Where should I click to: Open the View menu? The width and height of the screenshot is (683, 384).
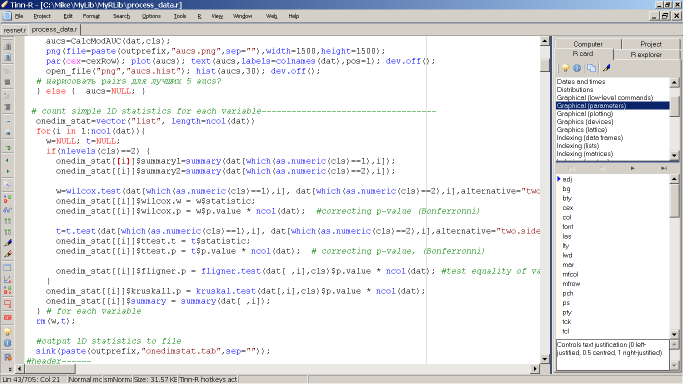click(x=217, y=16)
